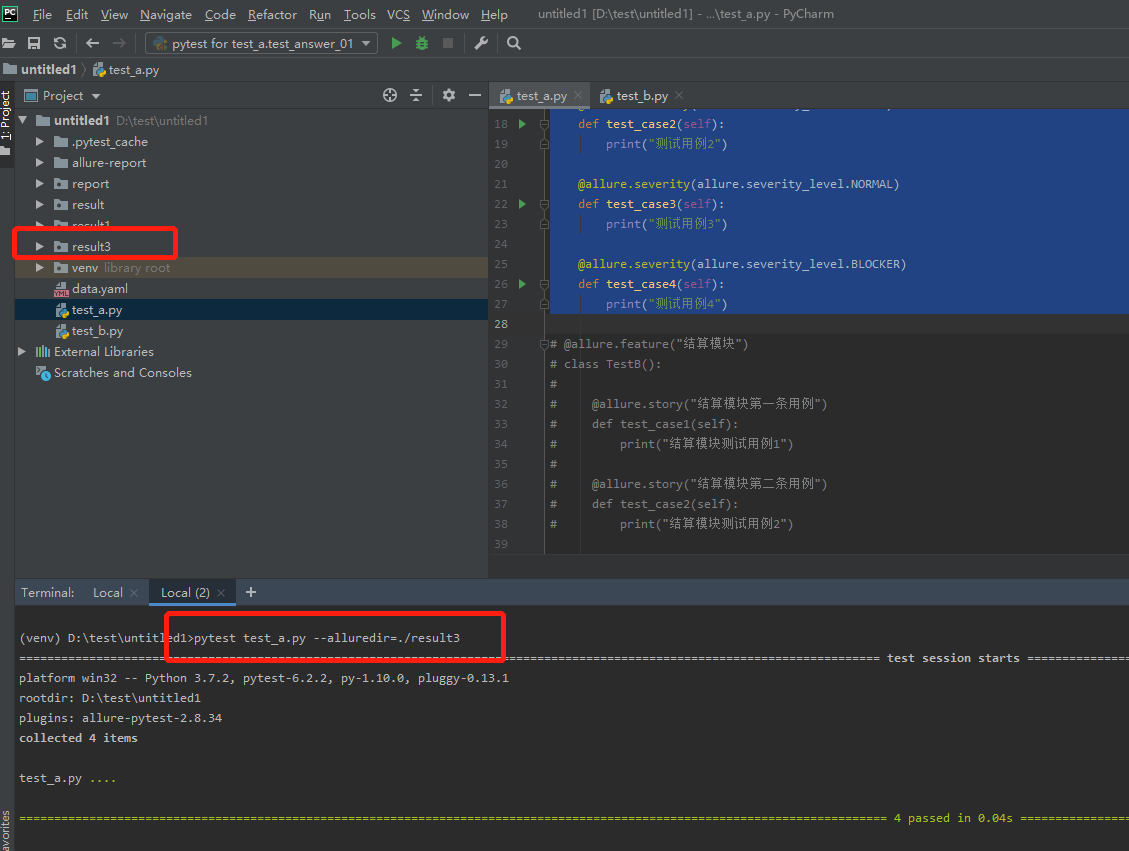Open Project panel gear options
Screen dimensions: 1129x851
tap(449, 95)
